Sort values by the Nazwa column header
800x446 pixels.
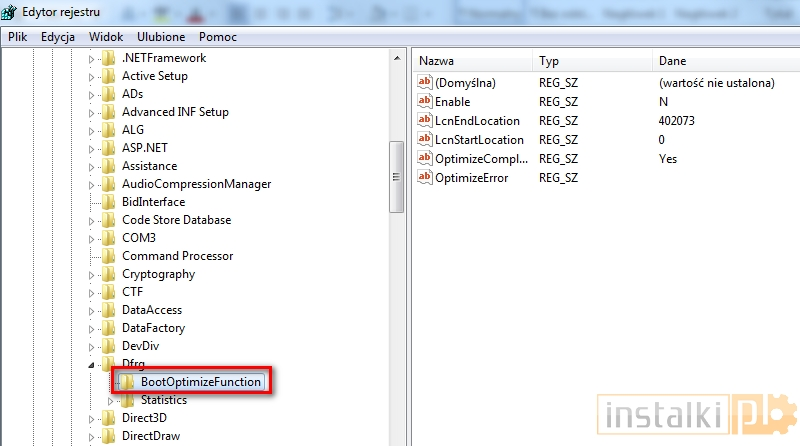click(x=472, y=61)
